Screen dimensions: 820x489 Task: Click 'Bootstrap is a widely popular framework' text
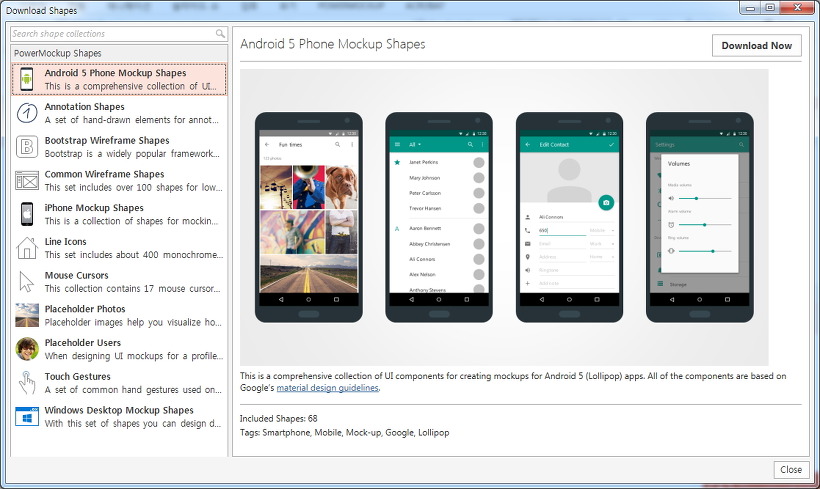tap(132, 154)
